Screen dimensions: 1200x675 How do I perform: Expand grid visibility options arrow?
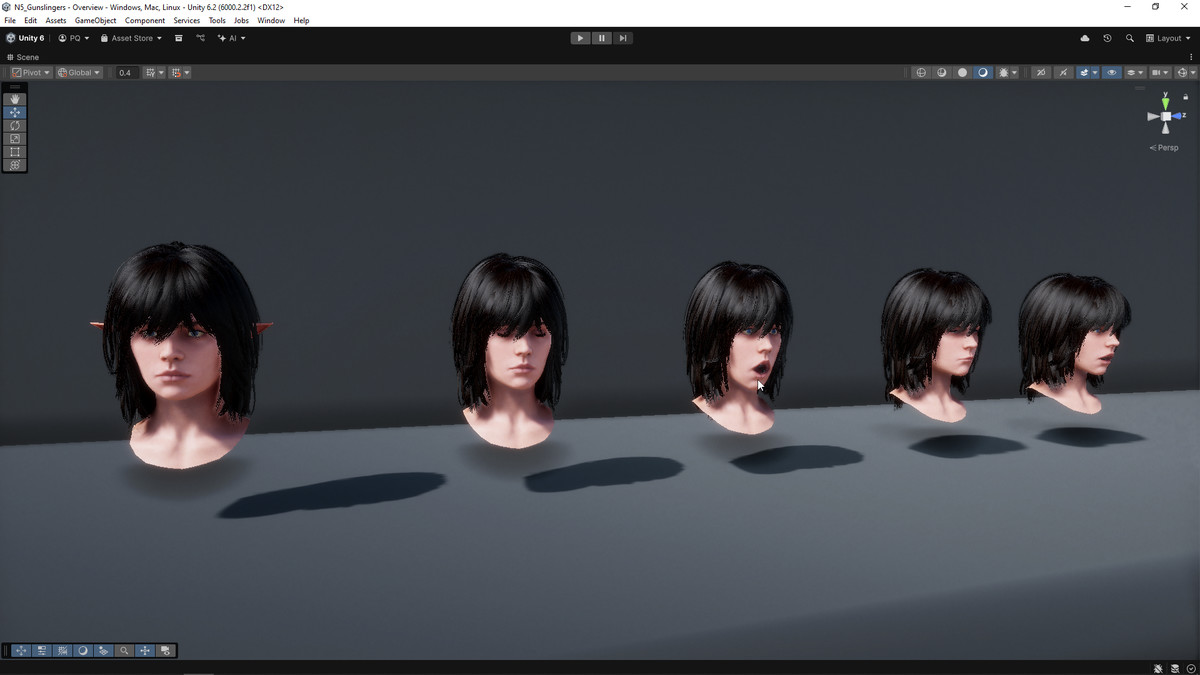tap(161, 72)
